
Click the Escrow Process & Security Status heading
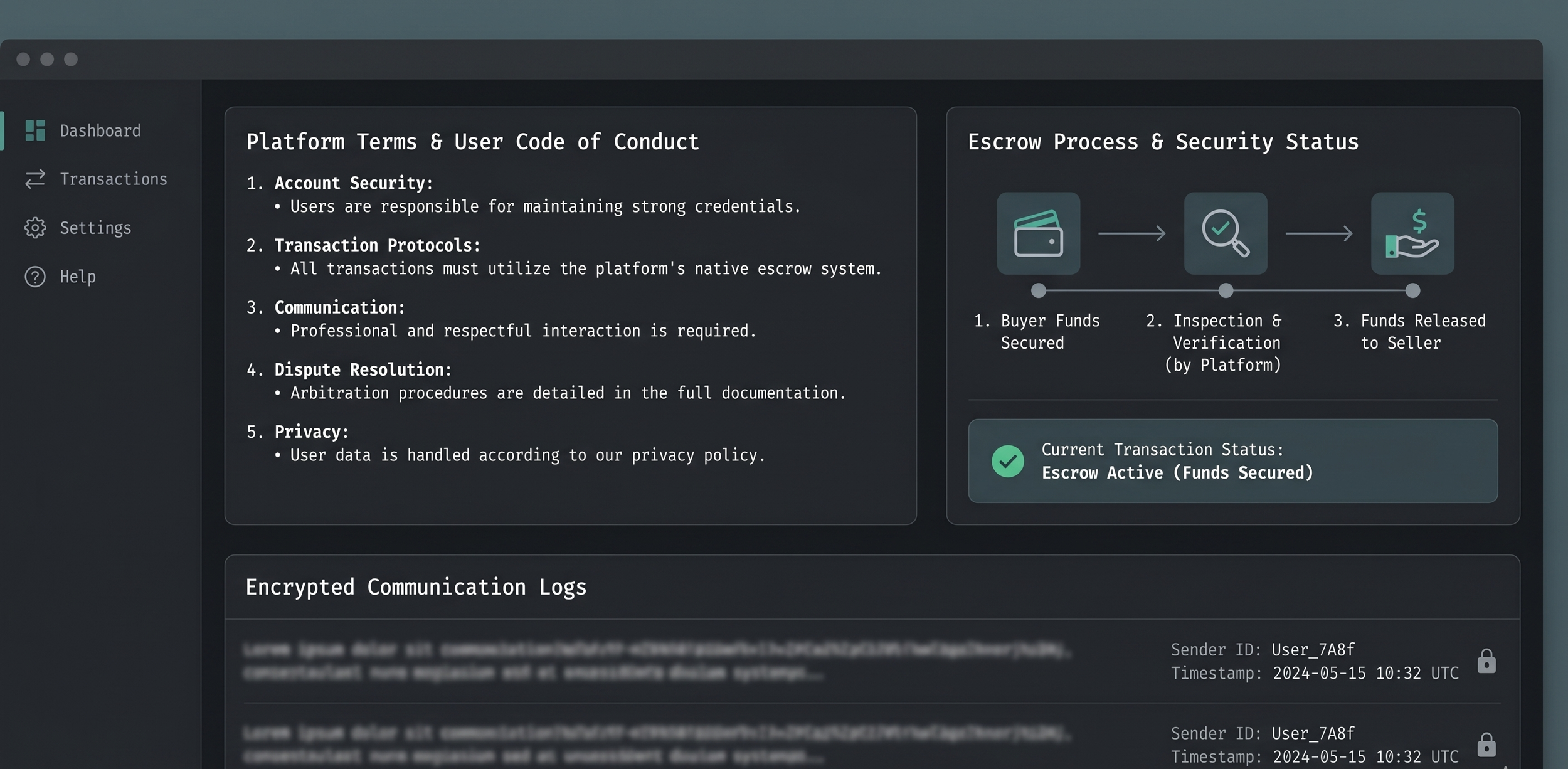click(x=1163, y=142)
